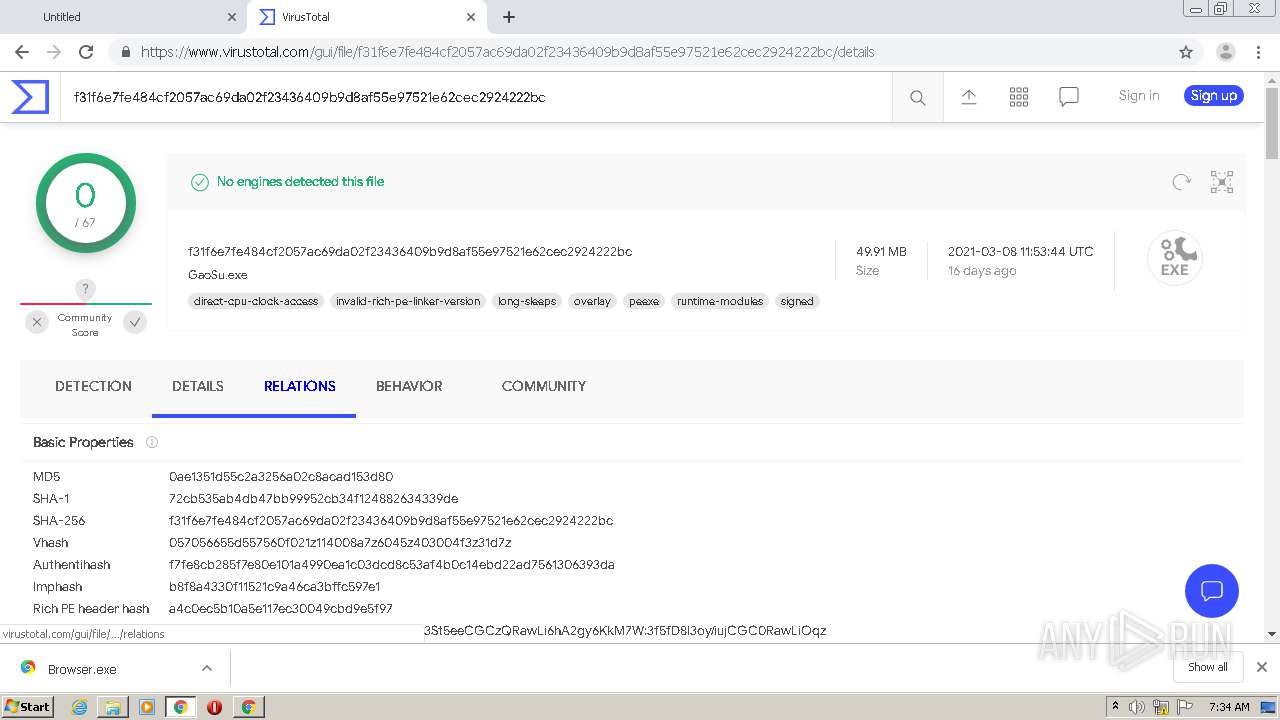Screen dimensions: 1280x720
Task: Close the Untitled tab
Action: tap(232, 17)
